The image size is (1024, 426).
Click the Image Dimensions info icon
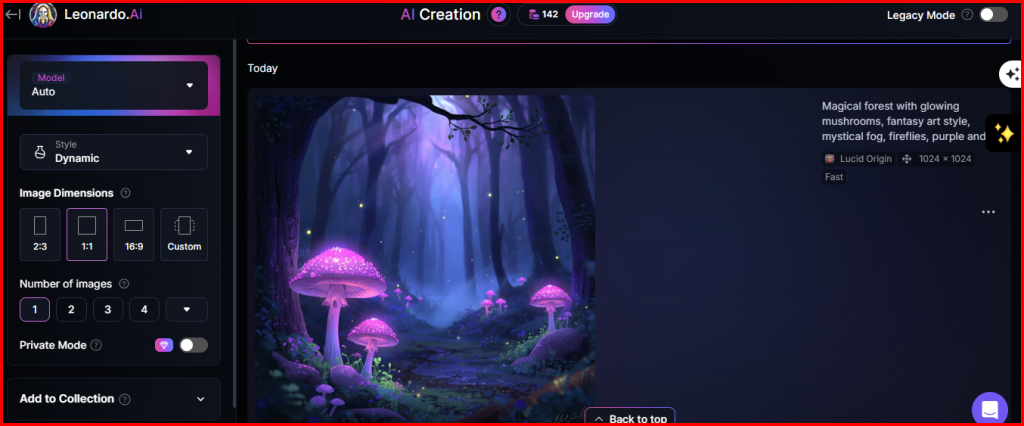pyautogui.click(x=125, y=193)
